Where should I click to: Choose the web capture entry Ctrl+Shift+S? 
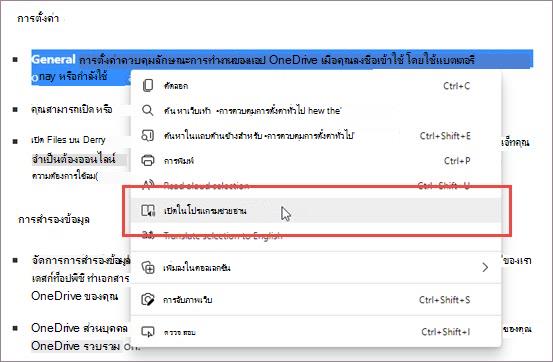point(316,300)
